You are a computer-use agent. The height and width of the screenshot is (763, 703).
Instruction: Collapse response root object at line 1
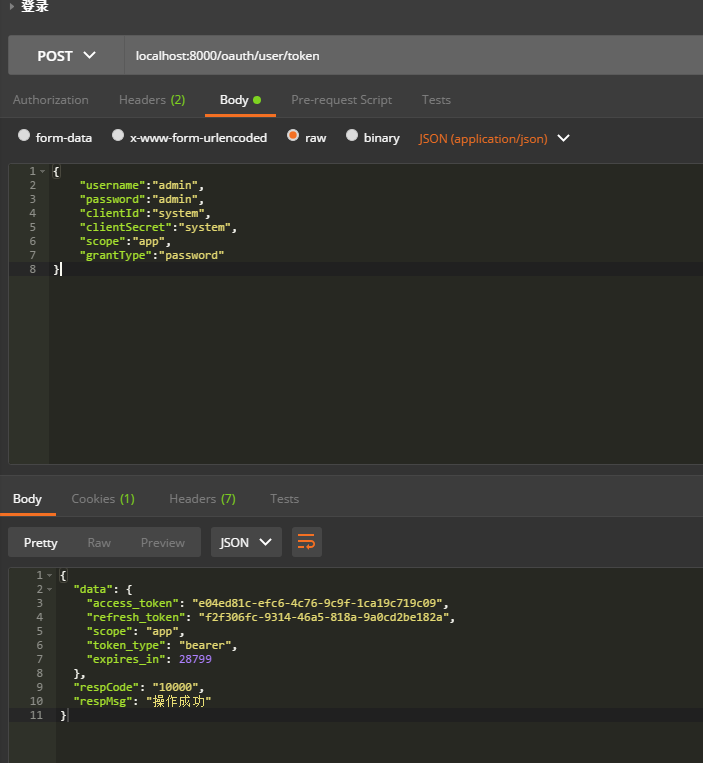(50, 575)
